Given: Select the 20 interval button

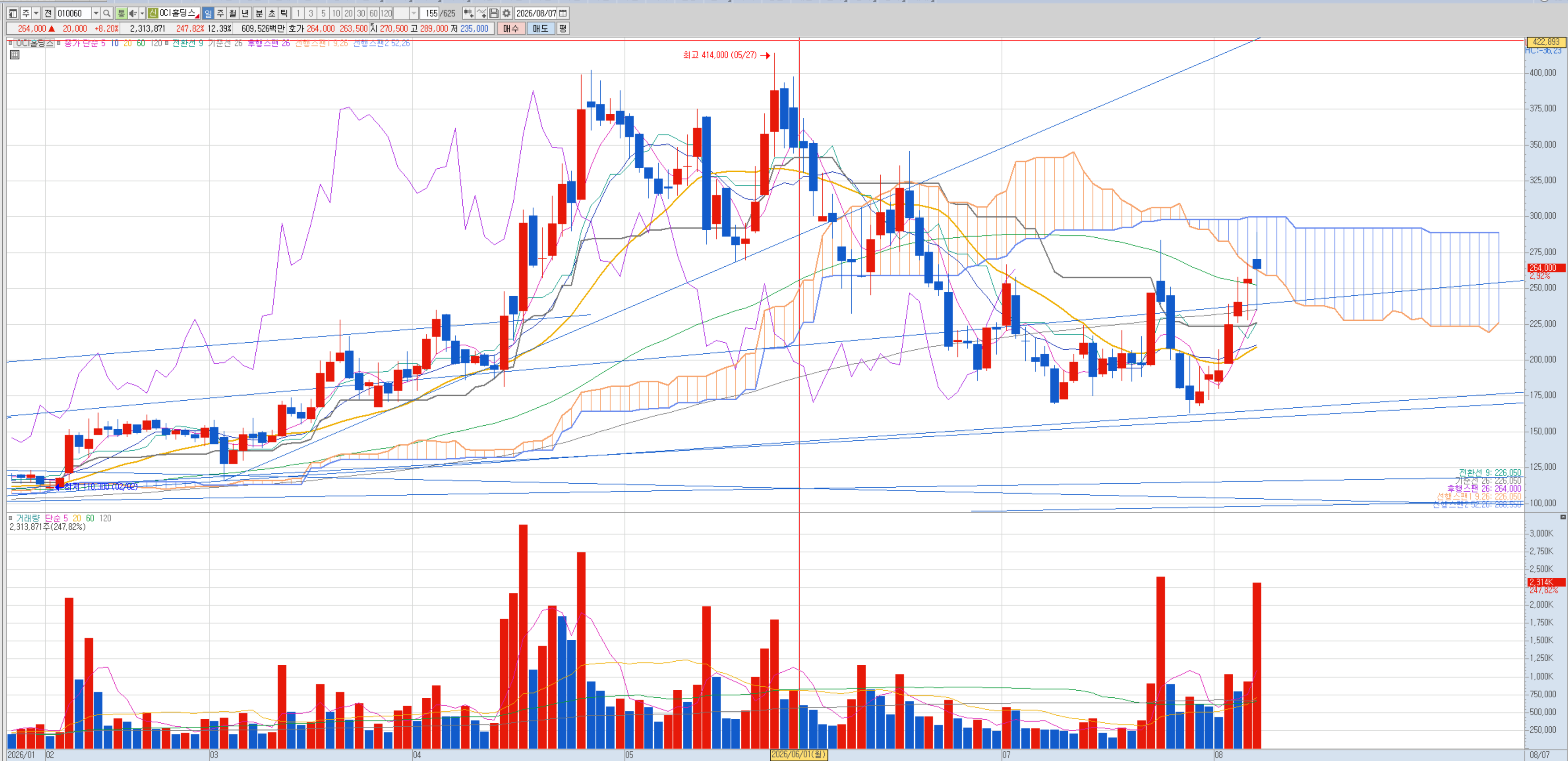Looking at the screenshot, I should pyautogui.click(x=348, y=13).
